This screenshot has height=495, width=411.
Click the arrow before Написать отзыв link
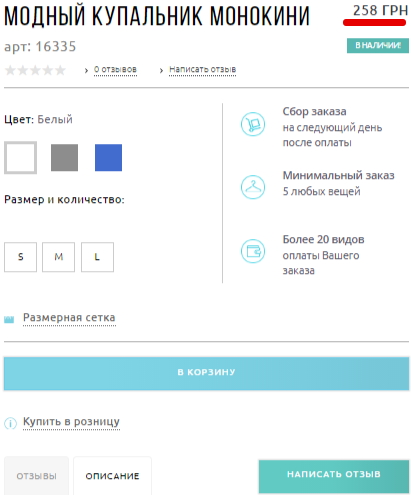pyautogui.click(x=161, y=70)
